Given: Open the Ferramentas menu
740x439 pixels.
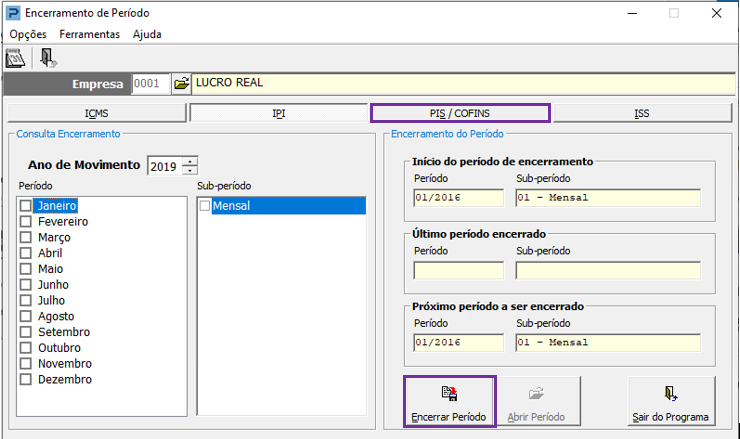Looking at the screenshot, I should click(x=90, y=34).
